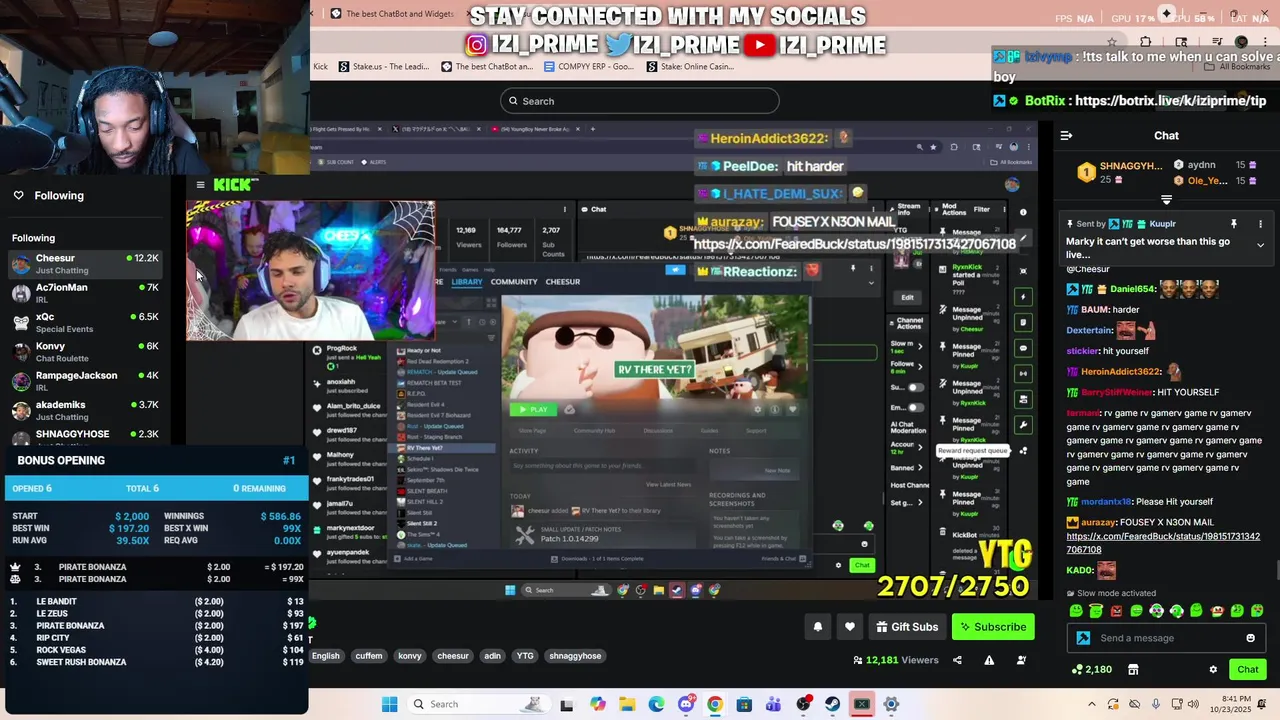Click the Kick hamburger menu inside stream

[x=200, y=185]
